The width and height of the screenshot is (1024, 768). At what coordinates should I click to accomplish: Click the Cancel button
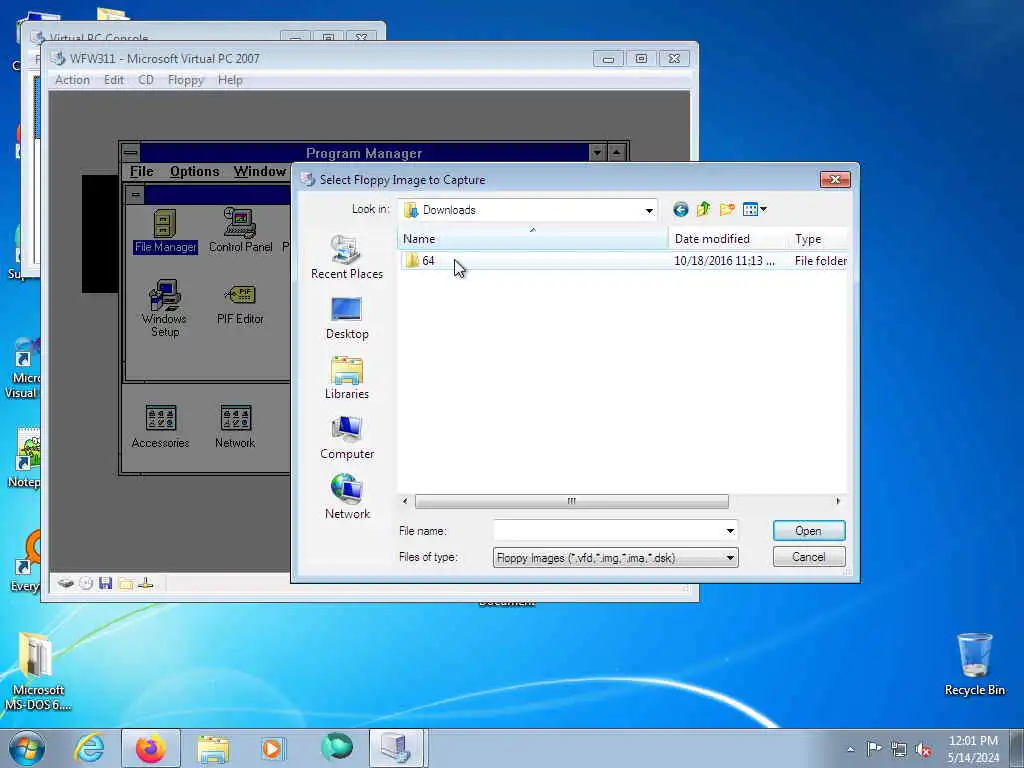(x=808, y=557)
